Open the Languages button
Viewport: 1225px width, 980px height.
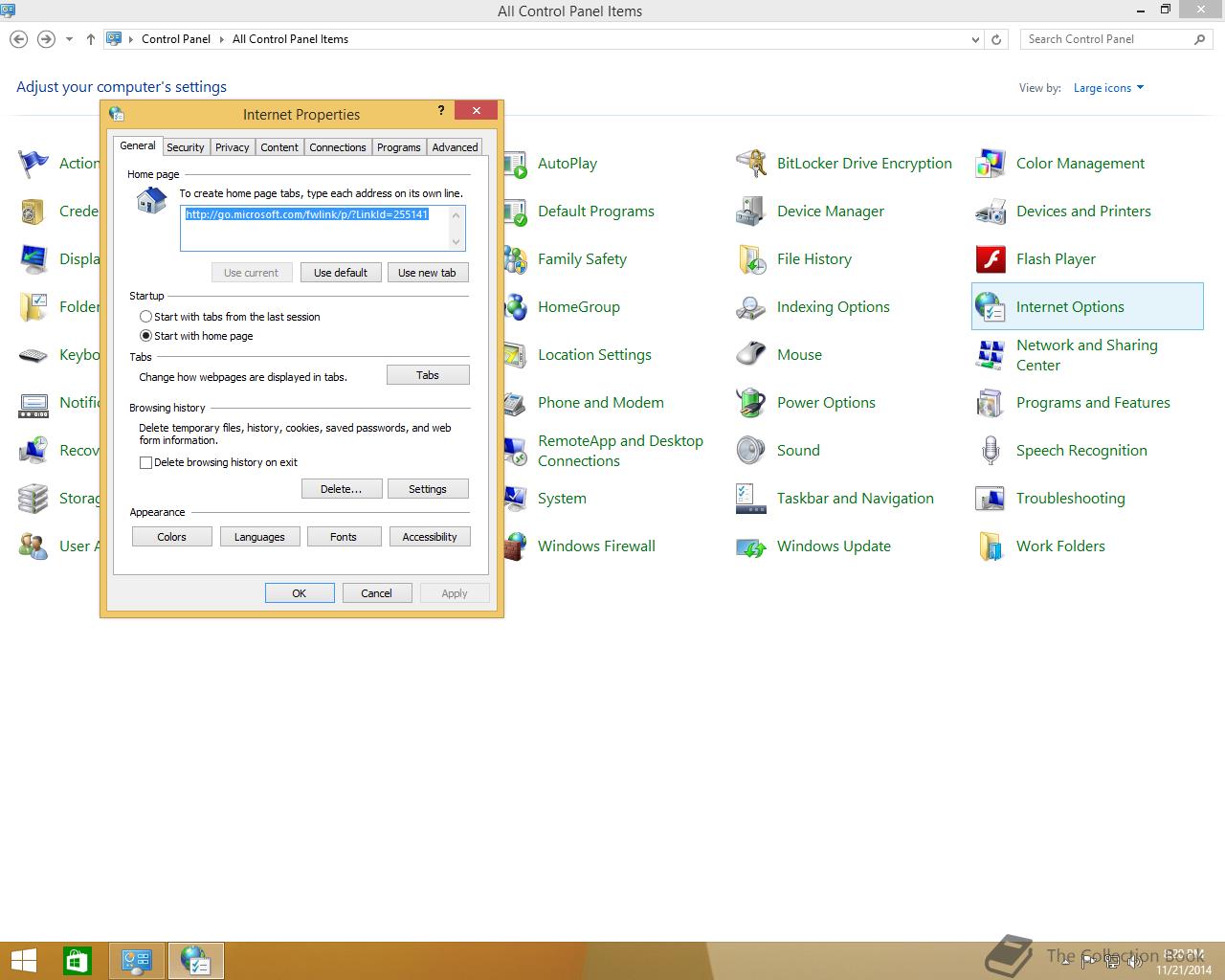pyautogui.click(x=259, y=537)
